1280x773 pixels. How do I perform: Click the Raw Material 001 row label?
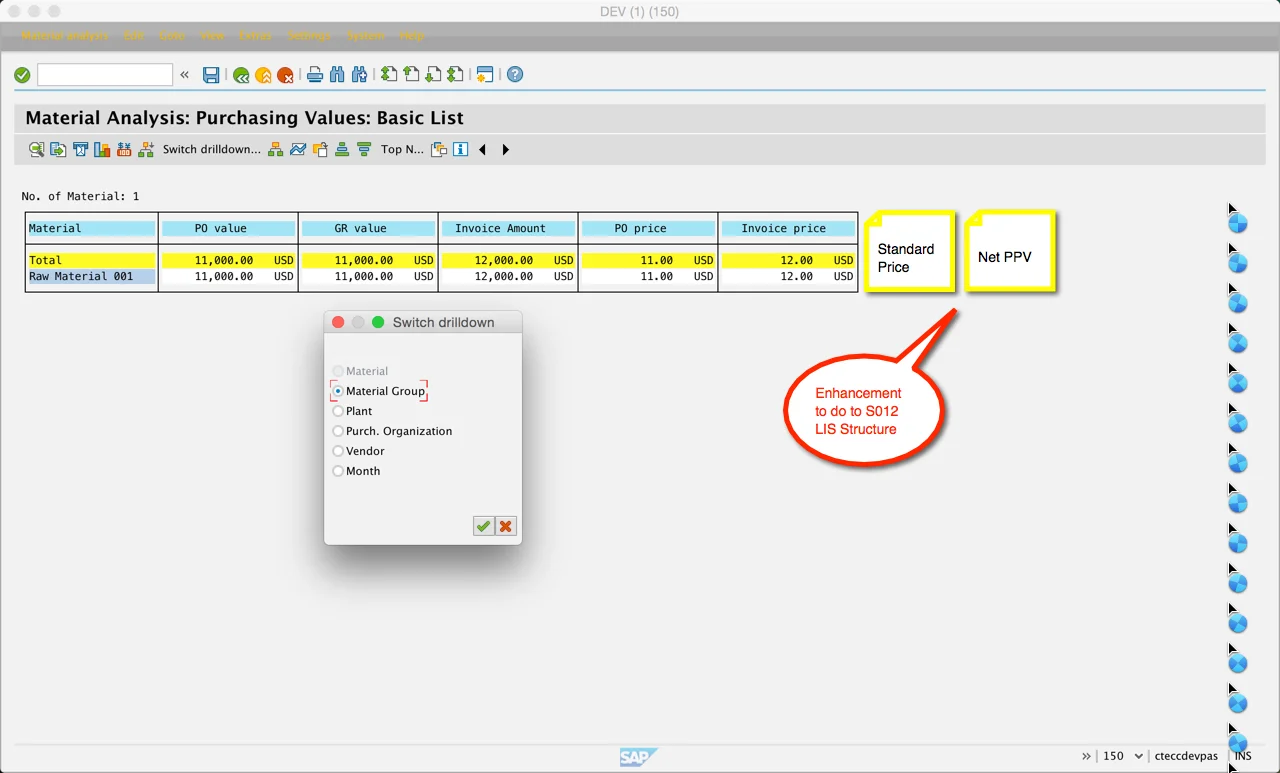pyautogui.click(x=81, y=277)
